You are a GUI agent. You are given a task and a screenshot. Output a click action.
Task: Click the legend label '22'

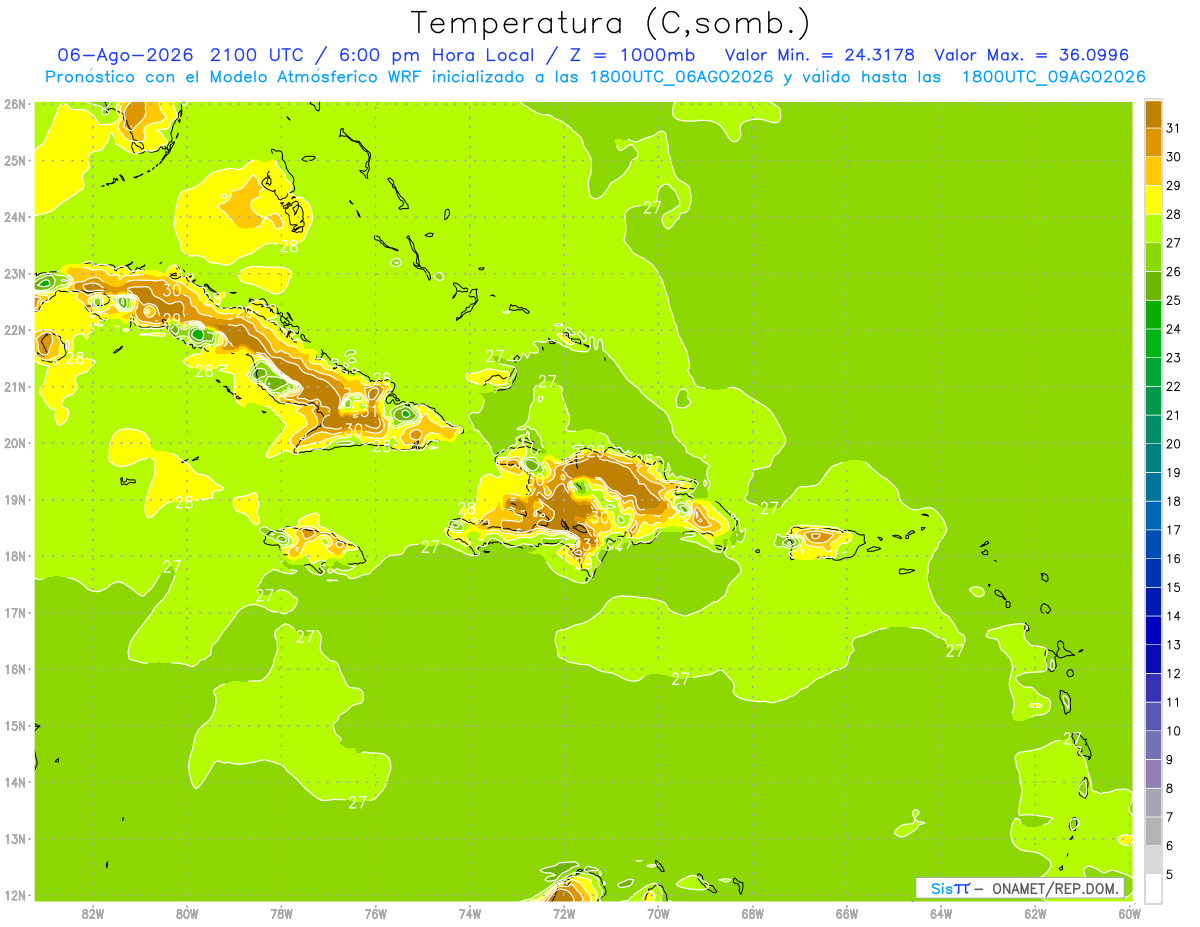click(x=1174, y=386)
